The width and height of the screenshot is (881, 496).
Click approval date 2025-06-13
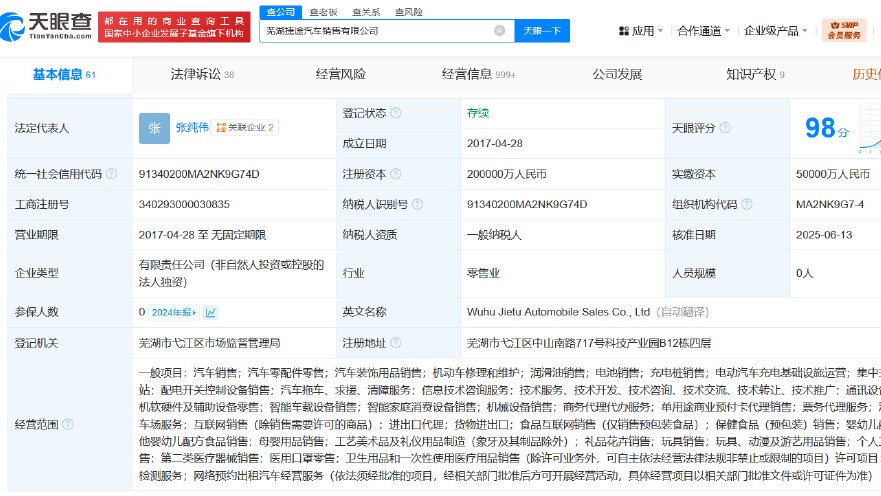click(824, 235)
